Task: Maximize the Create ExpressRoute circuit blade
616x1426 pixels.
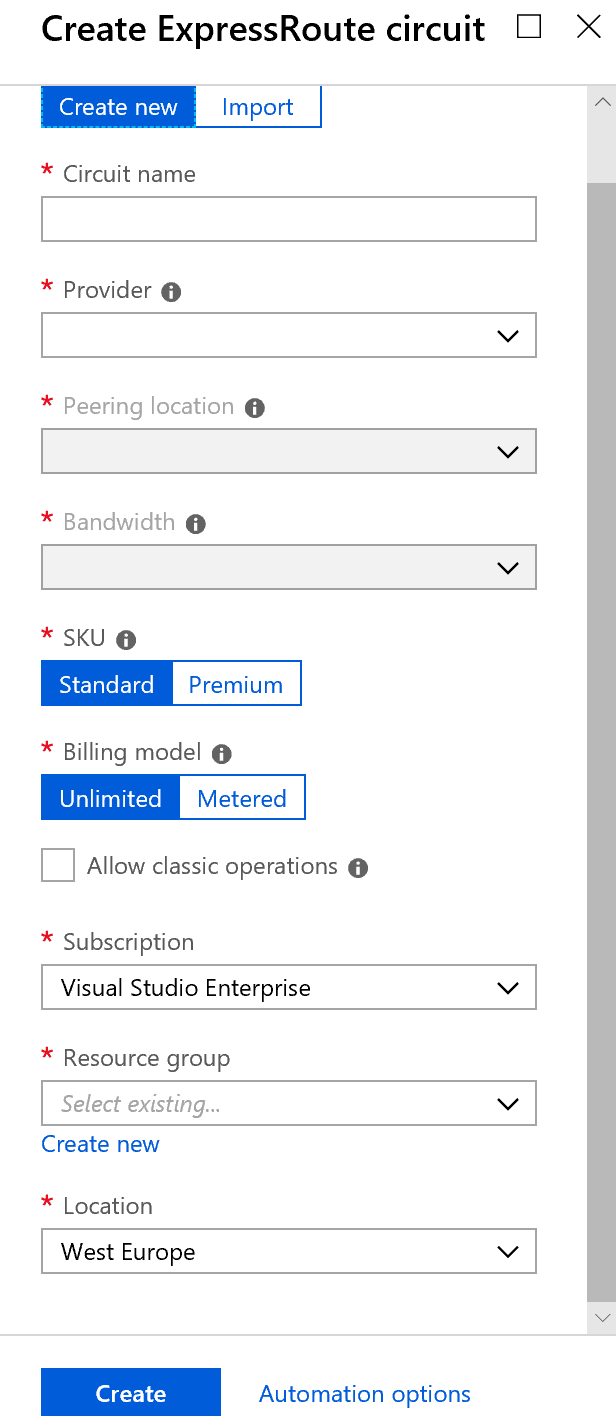Action: click(x=529, y=27)
